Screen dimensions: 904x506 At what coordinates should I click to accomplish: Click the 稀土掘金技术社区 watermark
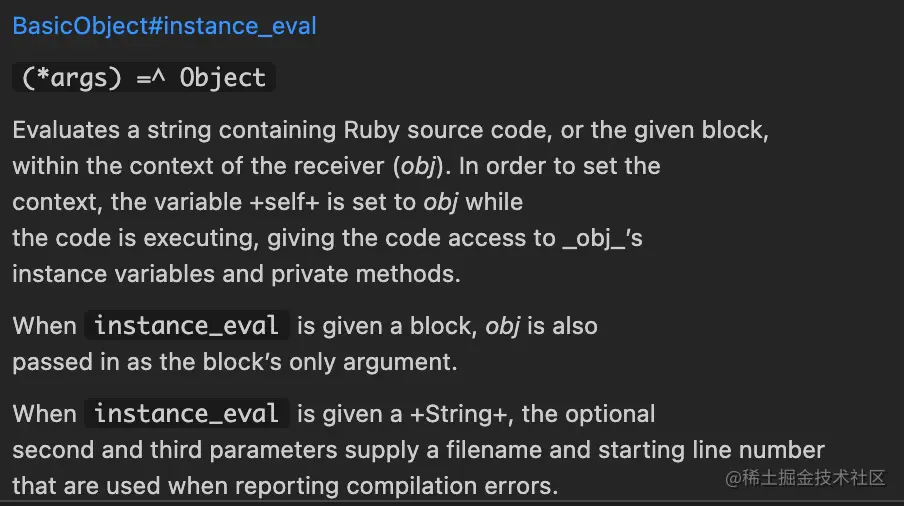click(x=807, y=477)
